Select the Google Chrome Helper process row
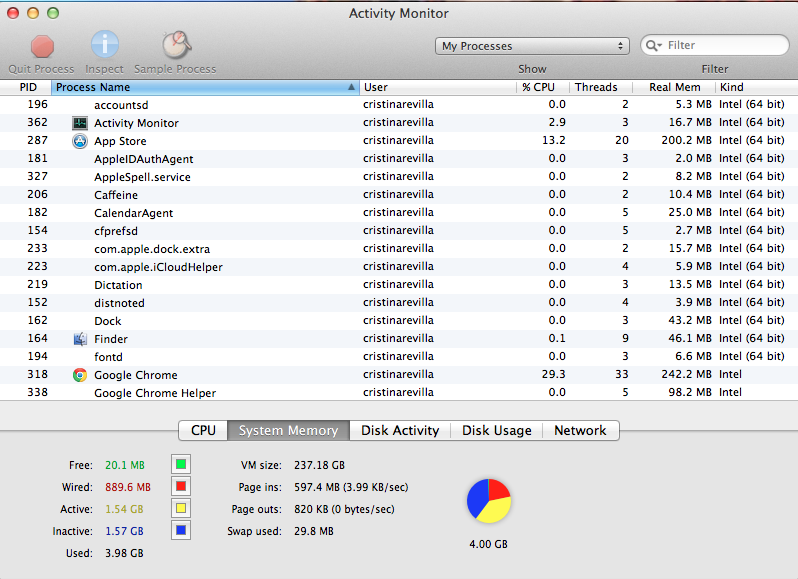The height and width of the screenshot is (579, 798). 399,393
